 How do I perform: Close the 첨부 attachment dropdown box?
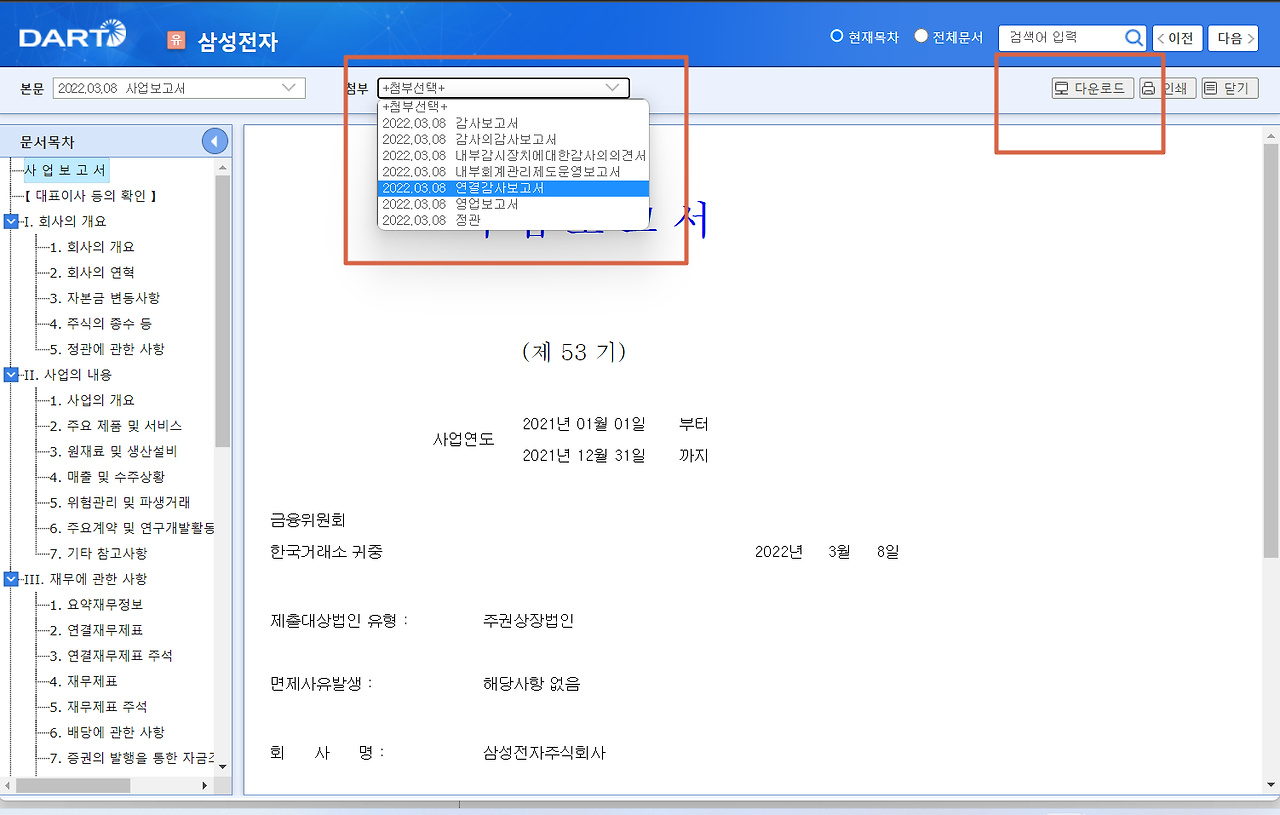pos(504,88)
